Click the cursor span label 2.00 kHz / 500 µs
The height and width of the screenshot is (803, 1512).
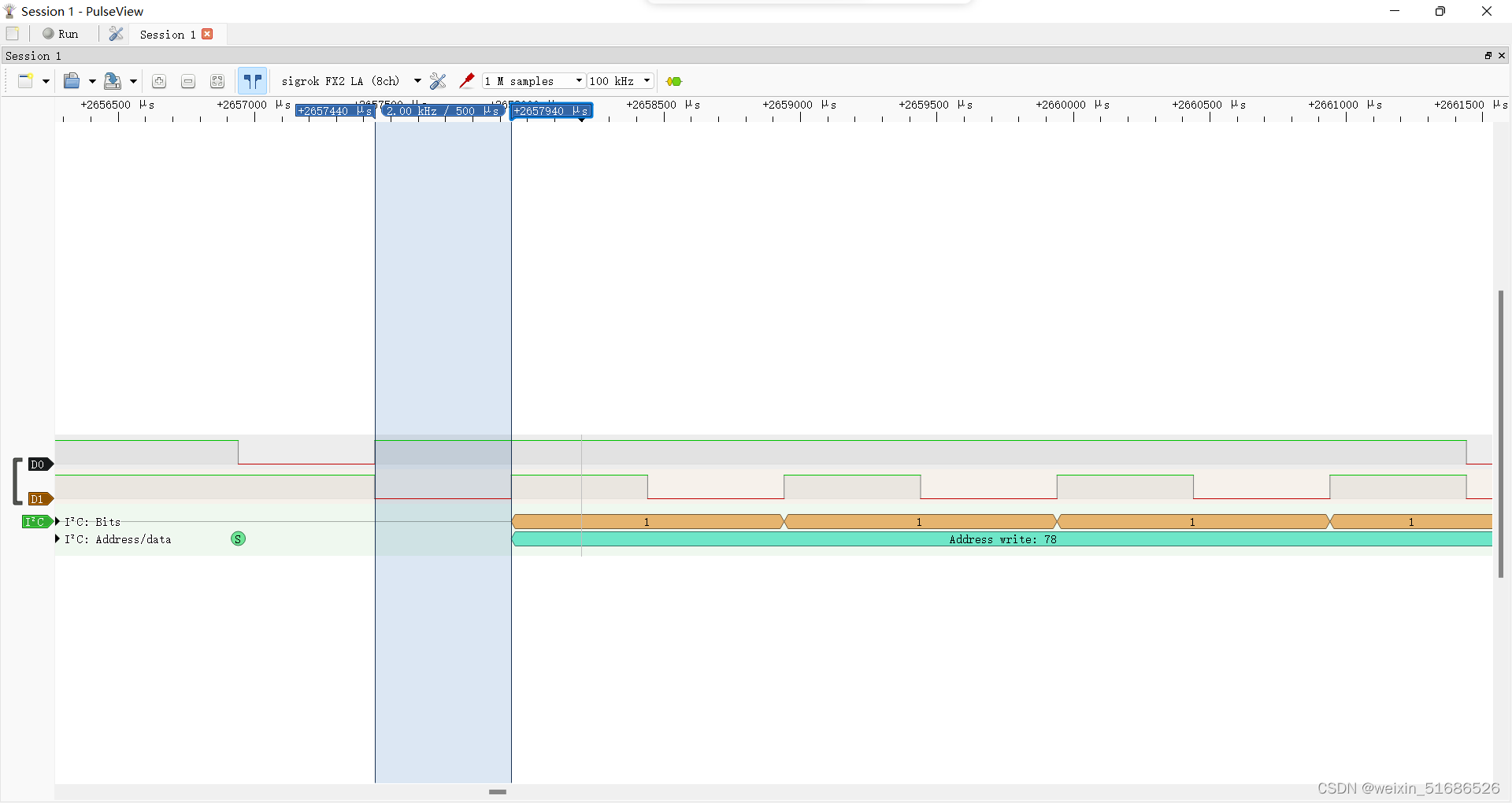tap(443, 111)
